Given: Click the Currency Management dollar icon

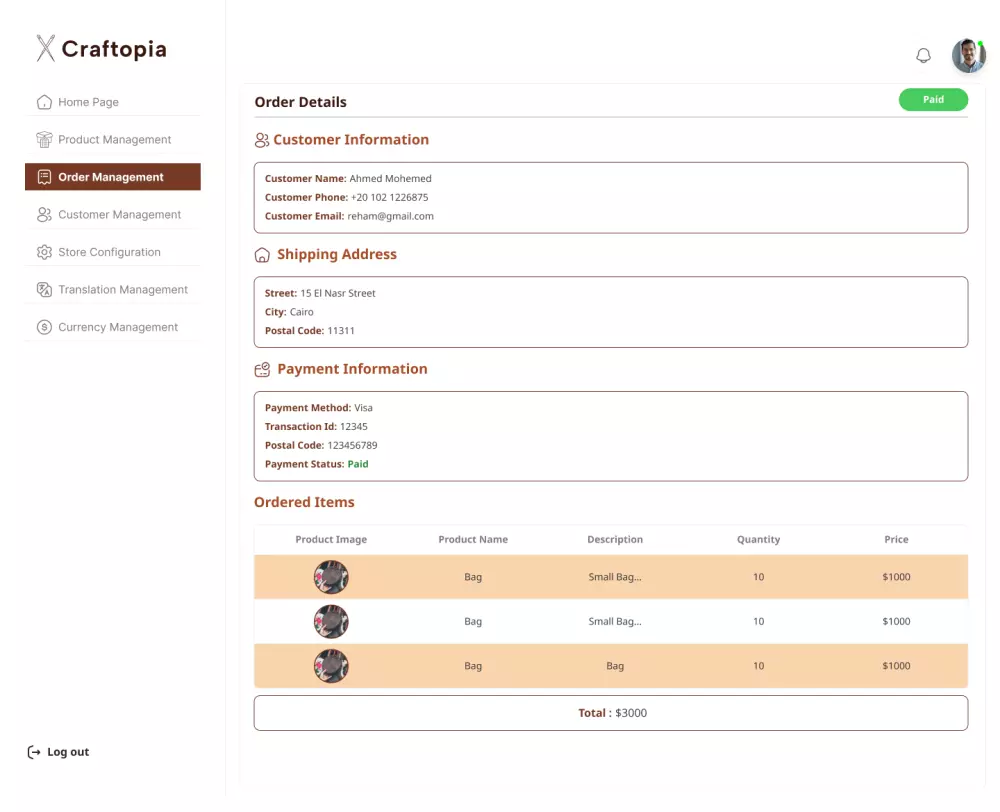Looking at the screenshot, I should tap(44, 327).
